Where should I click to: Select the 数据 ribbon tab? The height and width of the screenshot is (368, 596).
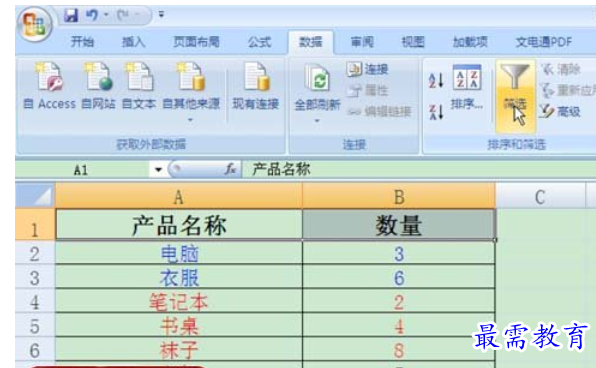311,41
